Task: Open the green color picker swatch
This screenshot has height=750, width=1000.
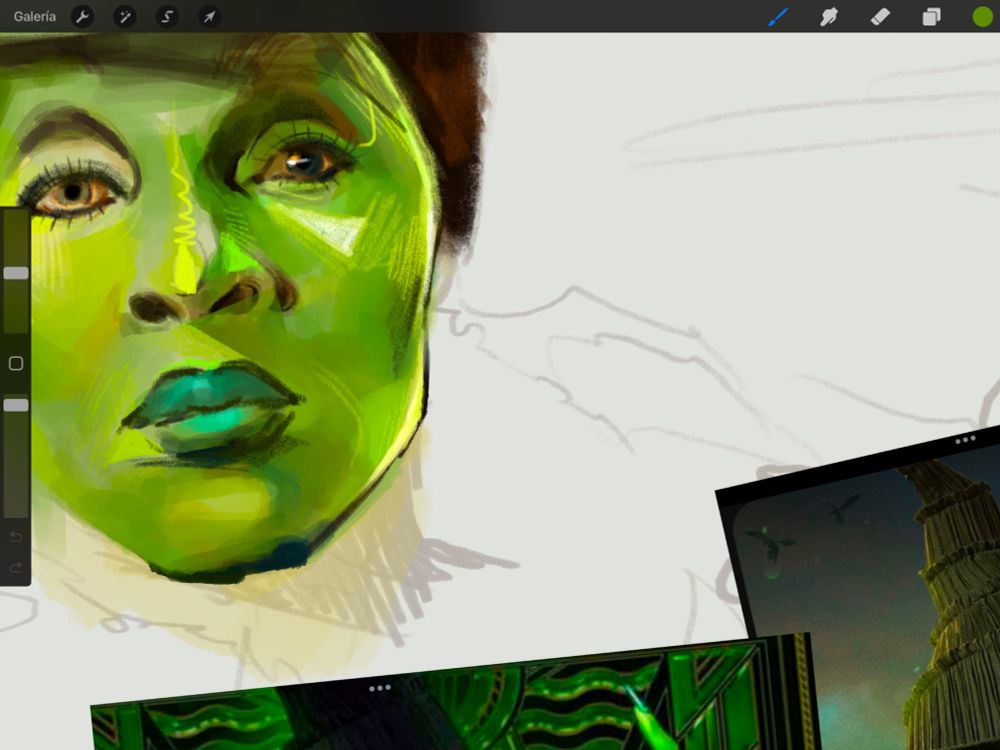Action: click(x=983, y=17)
